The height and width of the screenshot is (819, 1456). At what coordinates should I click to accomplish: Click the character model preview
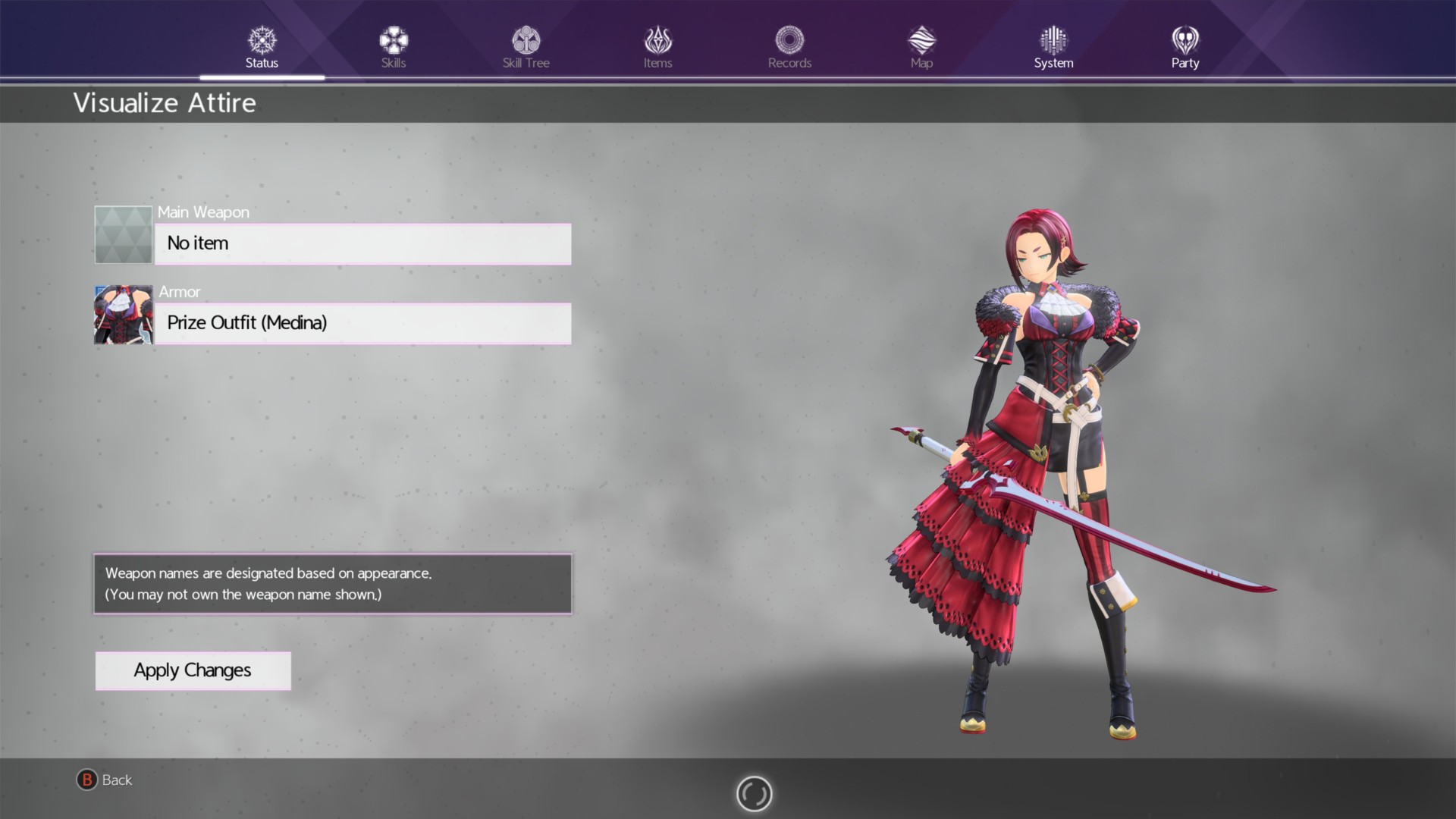(x=1050, y=470)
